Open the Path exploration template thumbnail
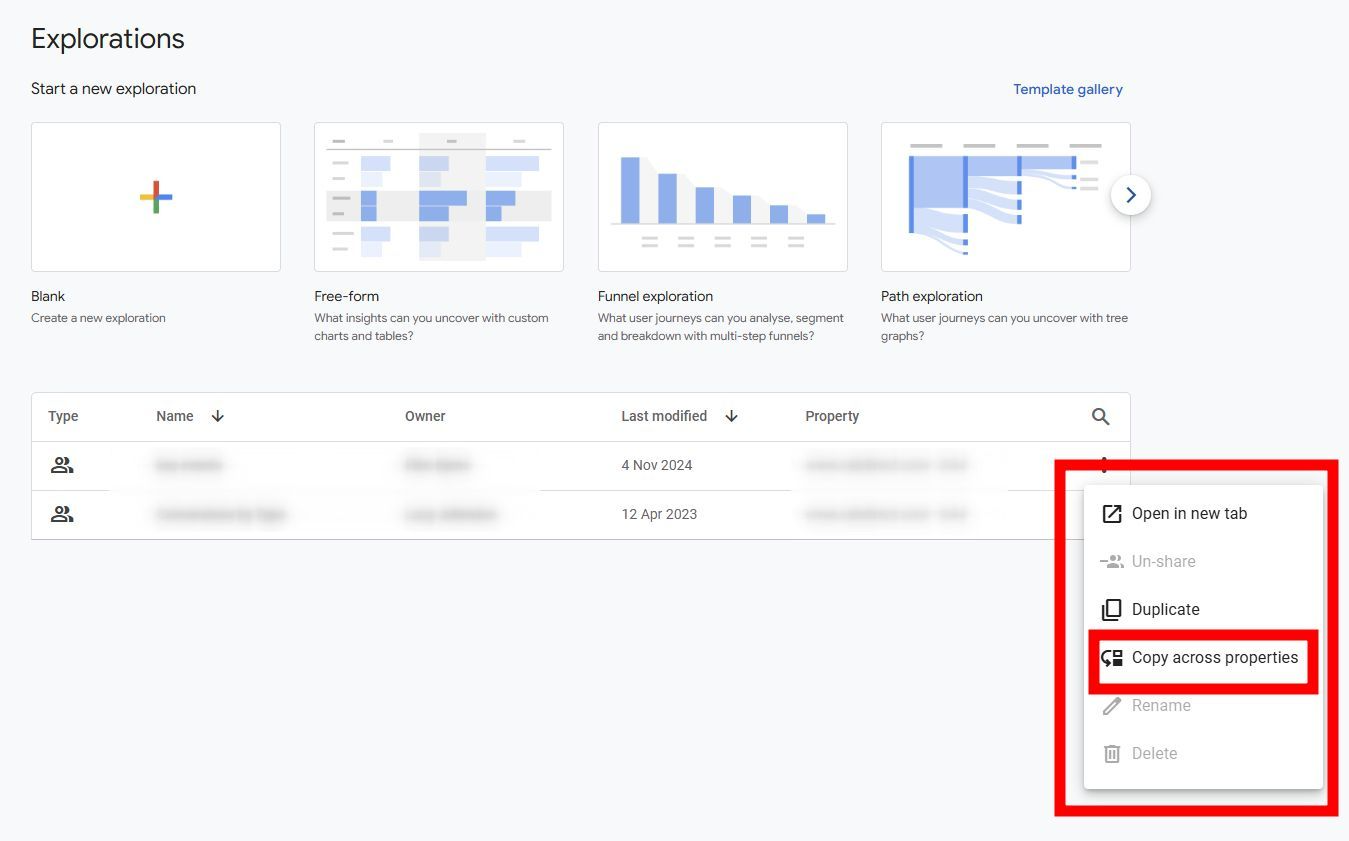This screenshot has width=1349, height=841. click(1006, 197)
